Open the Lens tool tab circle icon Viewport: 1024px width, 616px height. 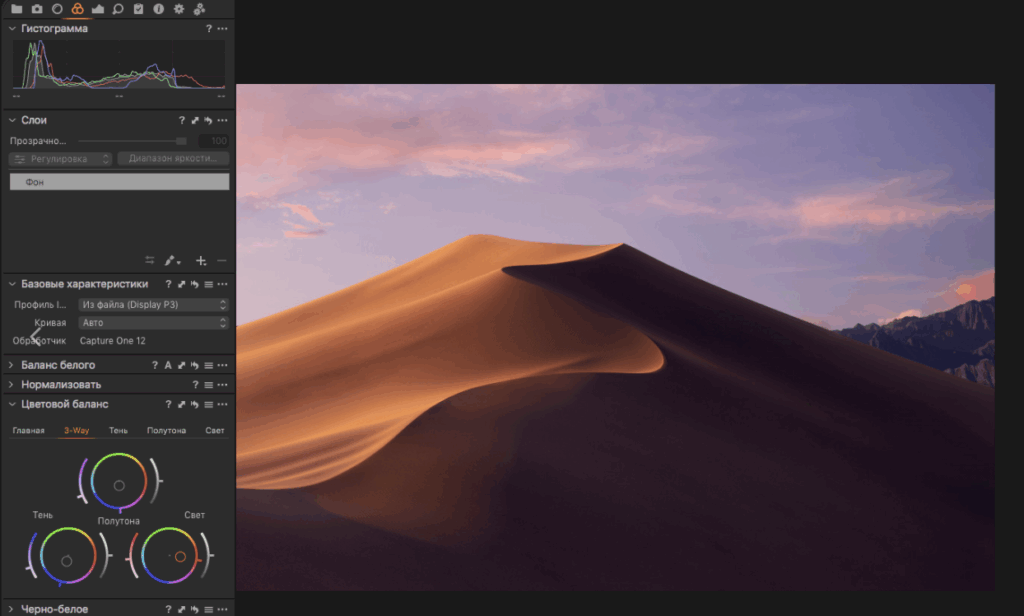(57, 9)
